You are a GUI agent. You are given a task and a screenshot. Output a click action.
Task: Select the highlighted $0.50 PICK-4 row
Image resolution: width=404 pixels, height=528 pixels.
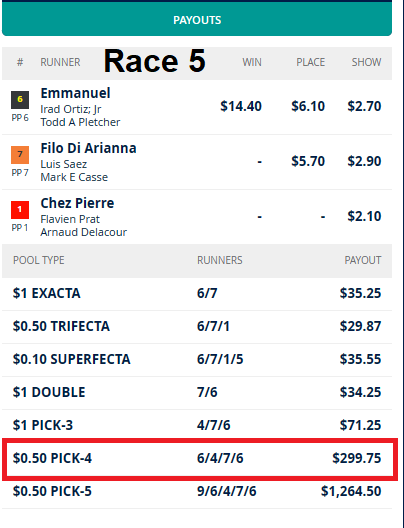point(200,459)
